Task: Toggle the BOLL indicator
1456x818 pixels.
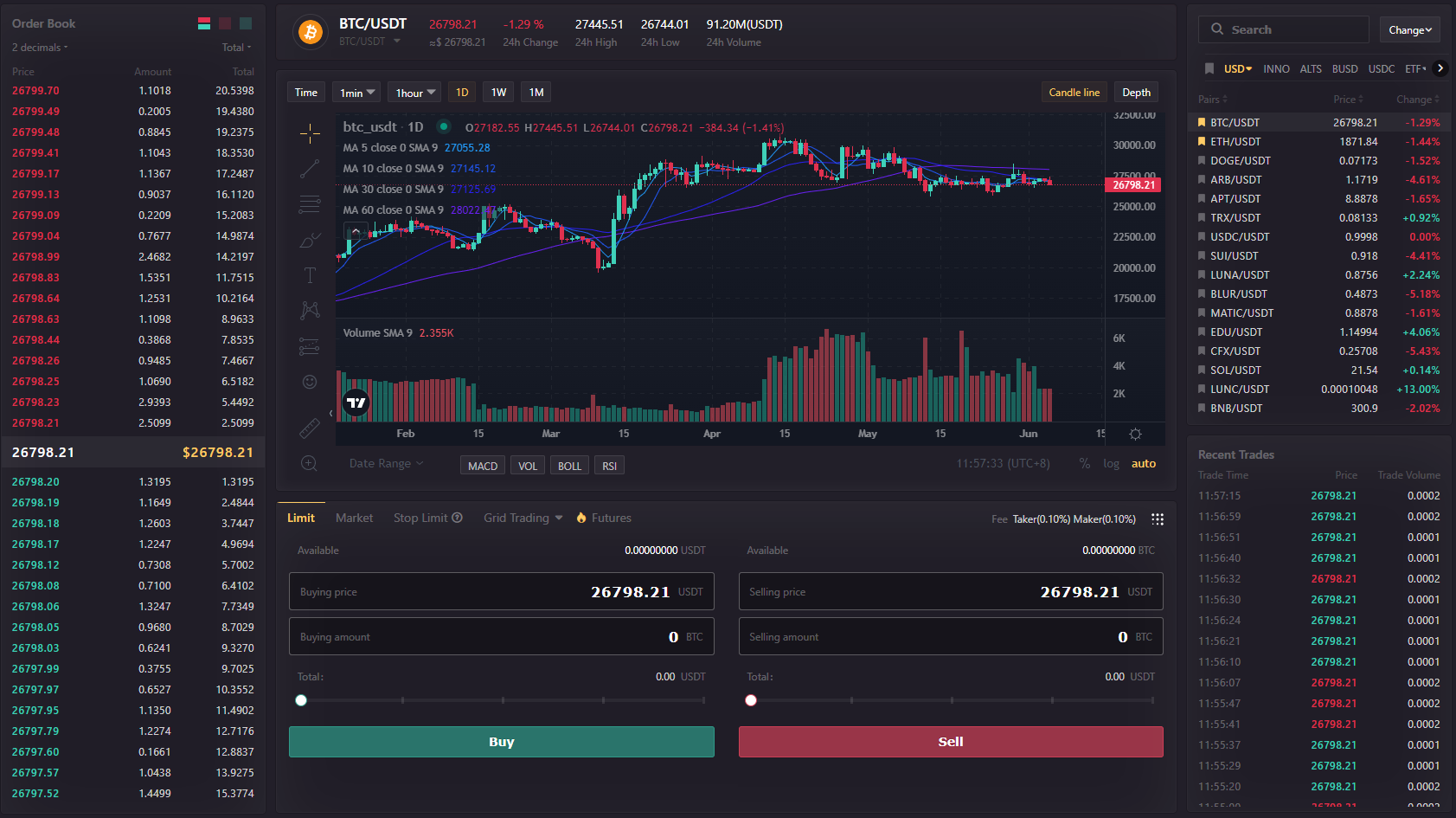Action: [x=569, y=466]
